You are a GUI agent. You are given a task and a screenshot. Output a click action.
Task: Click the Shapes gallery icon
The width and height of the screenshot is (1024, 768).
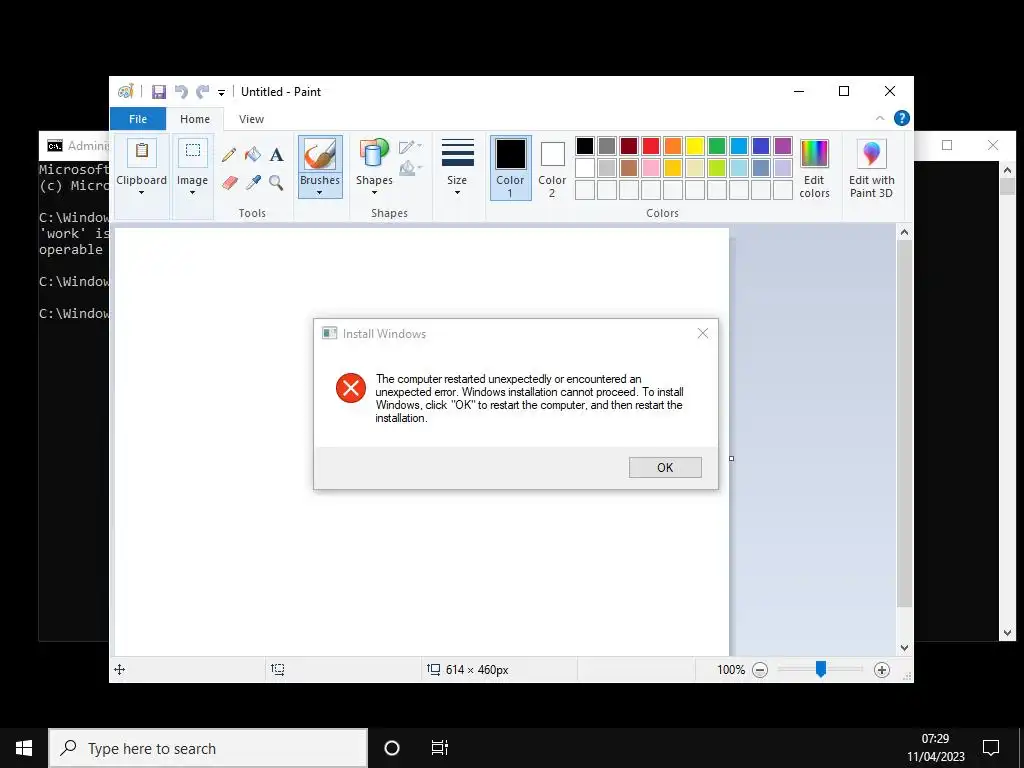[374, 153]
